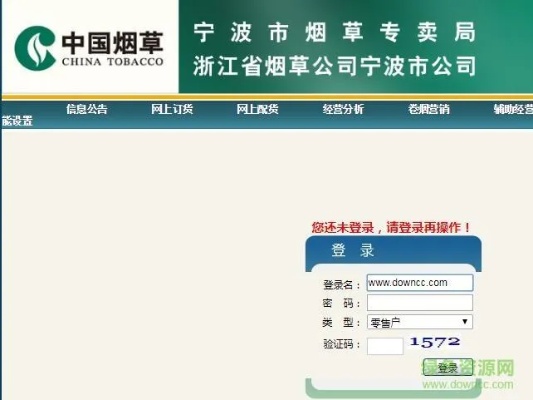The height and width of the screenshot is (400, 533).
Task: Click the China Tobacco logo
Action: click(89, 48)
